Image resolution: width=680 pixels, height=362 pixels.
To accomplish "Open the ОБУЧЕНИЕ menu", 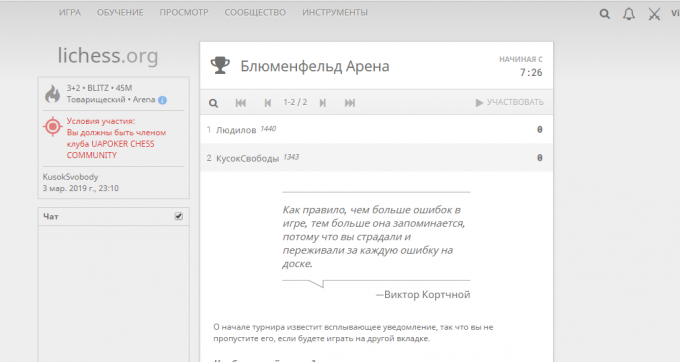I will (x=120, y=13).
